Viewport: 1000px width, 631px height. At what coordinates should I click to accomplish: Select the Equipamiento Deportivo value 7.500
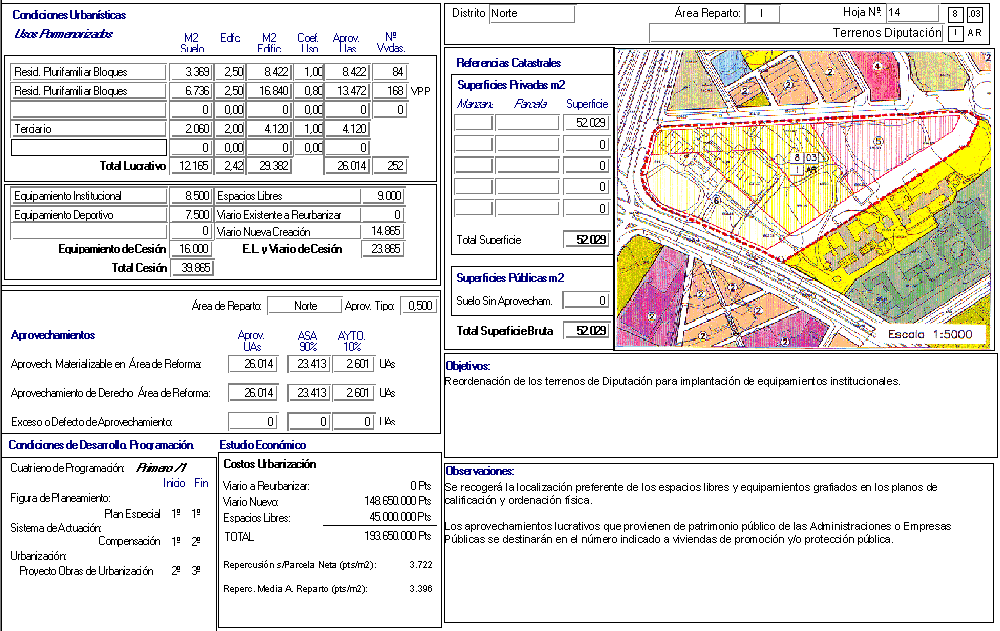[190, 215]
